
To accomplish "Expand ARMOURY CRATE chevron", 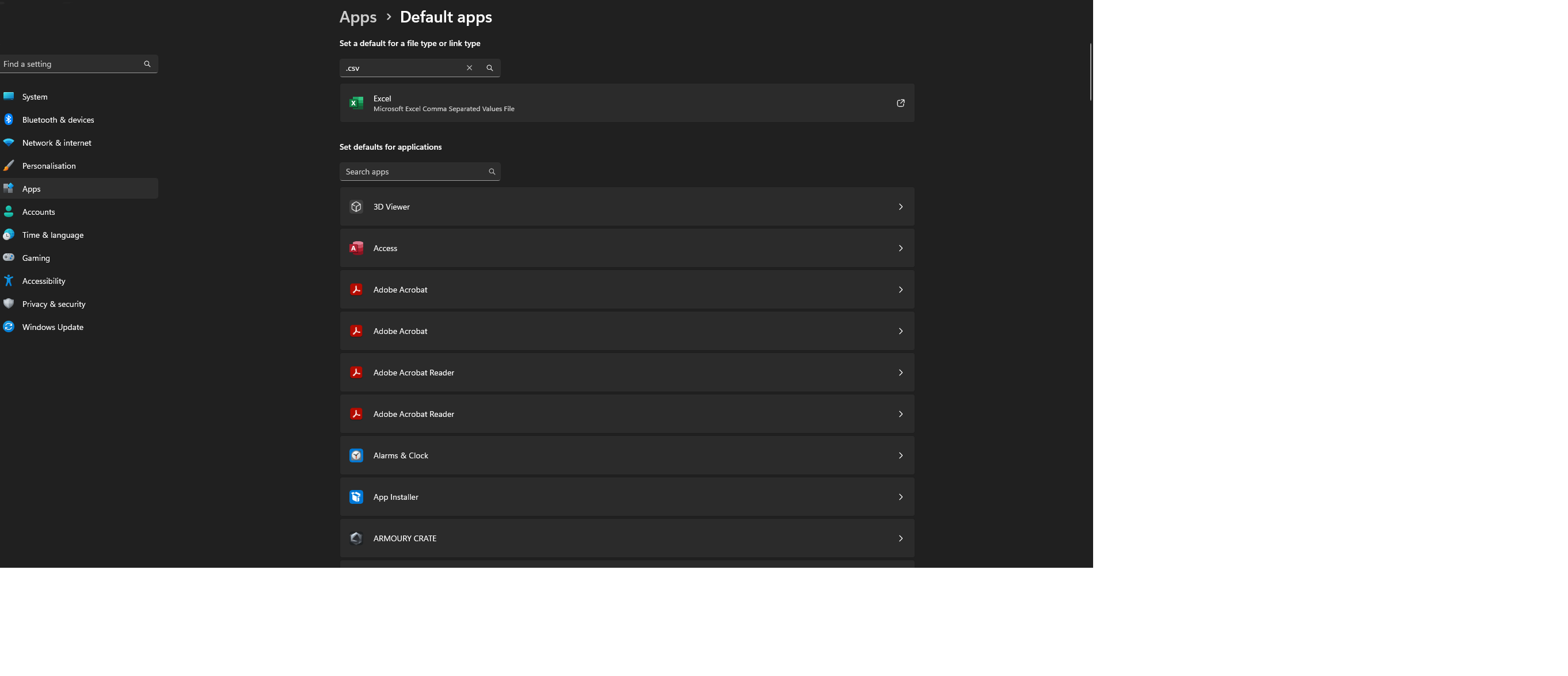I will pos(900,538).
